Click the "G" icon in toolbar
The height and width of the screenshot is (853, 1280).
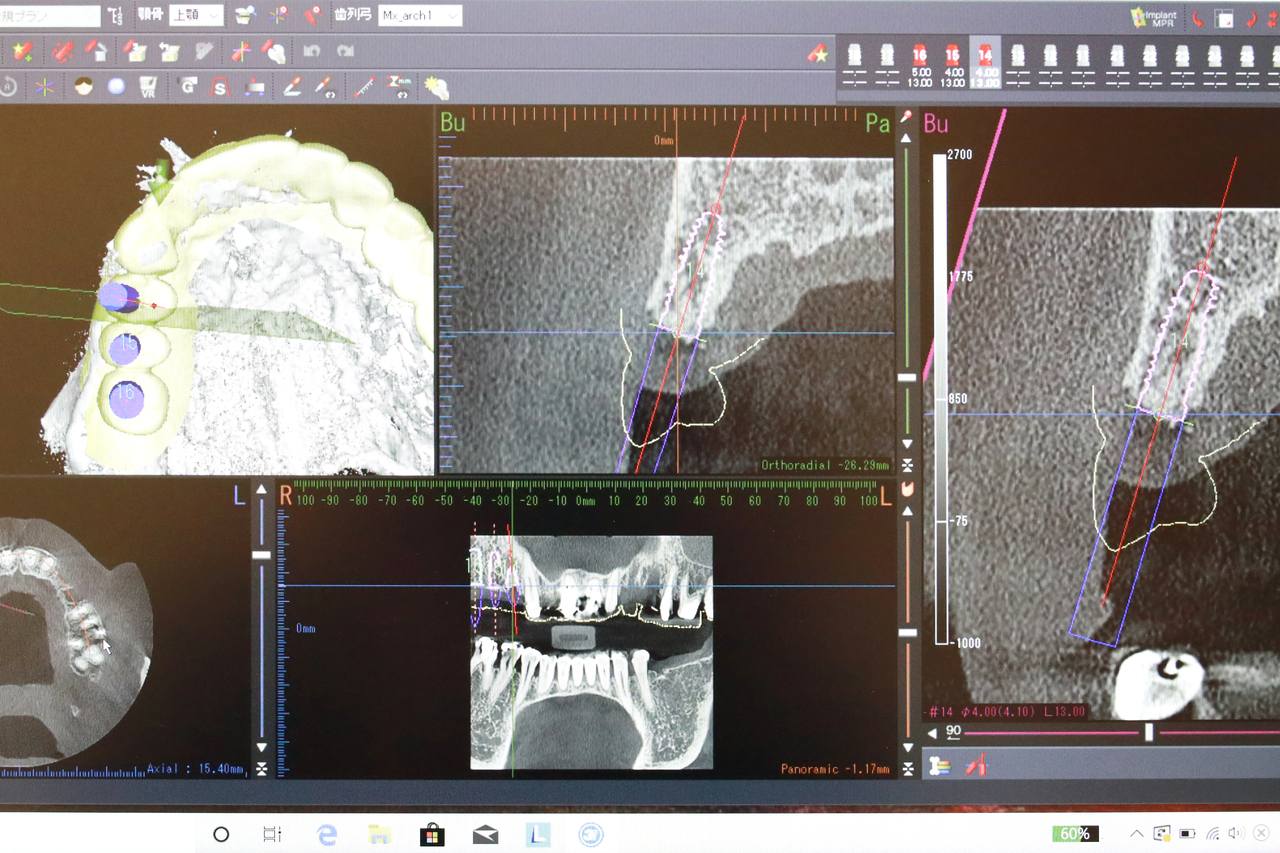pyautogui.click(x=187, y=87)
